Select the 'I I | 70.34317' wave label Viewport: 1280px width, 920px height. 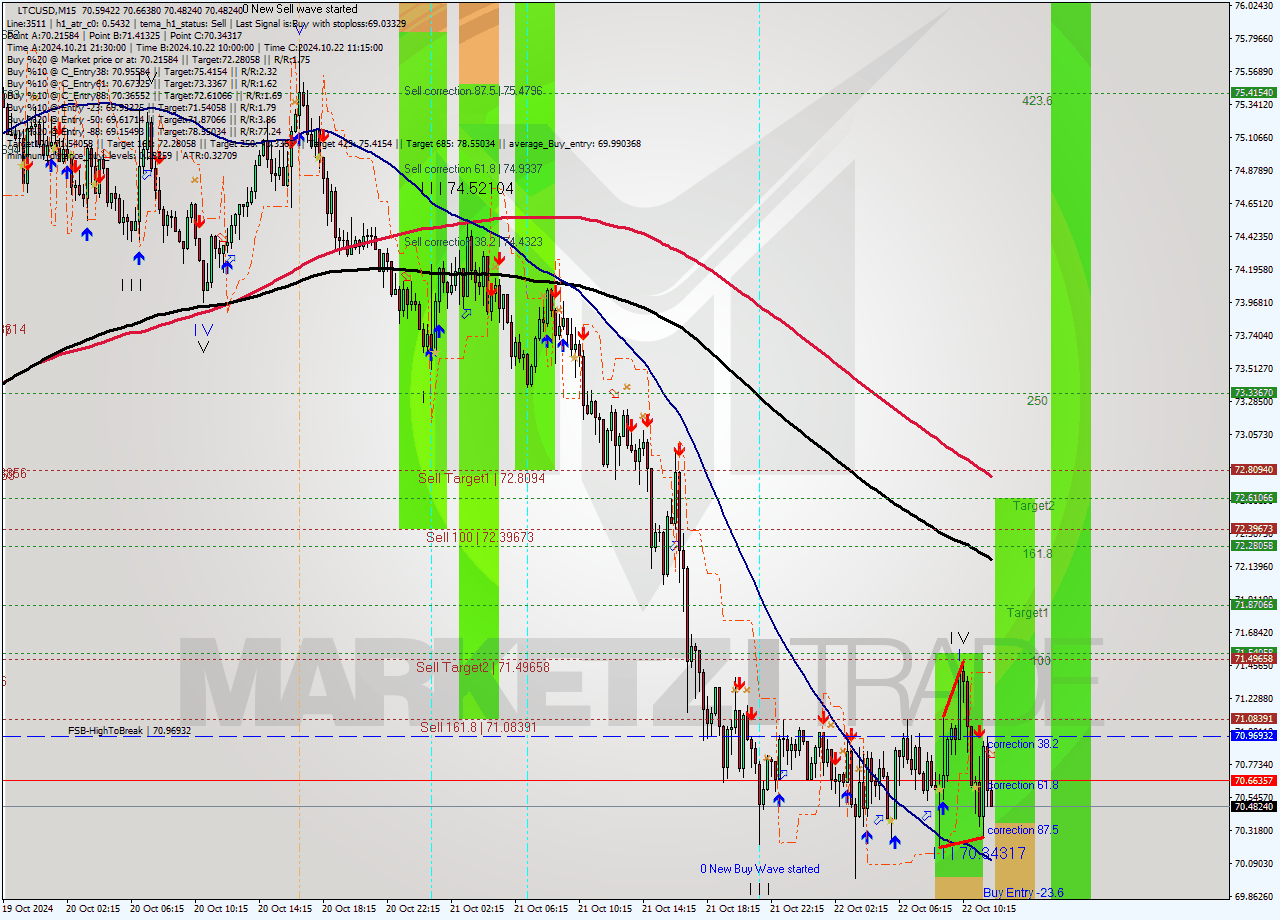tap(979, 853)
